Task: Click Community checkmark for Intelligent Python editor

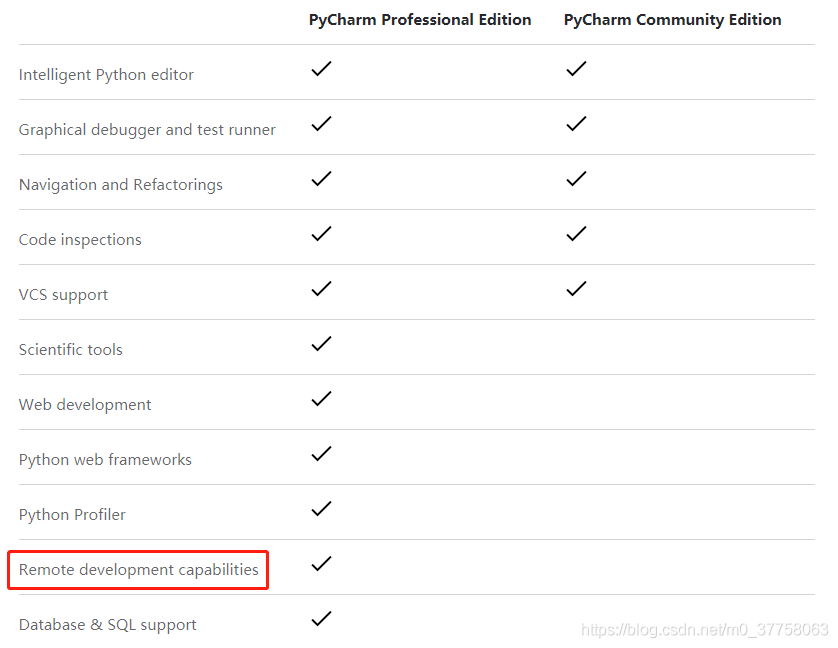Action: point(576,69)
